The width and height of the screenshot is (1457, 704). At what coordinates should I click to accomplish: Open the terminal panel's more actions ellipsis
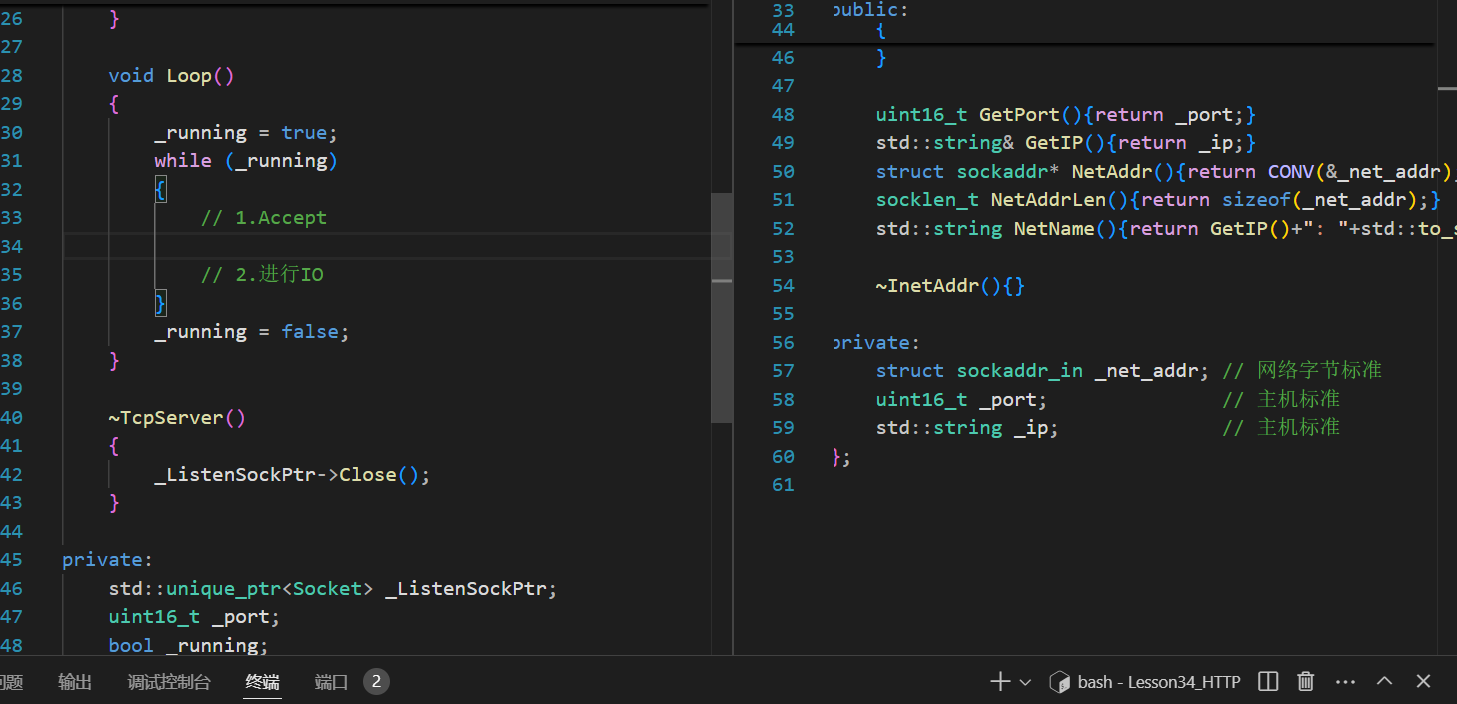point(1345,682)
